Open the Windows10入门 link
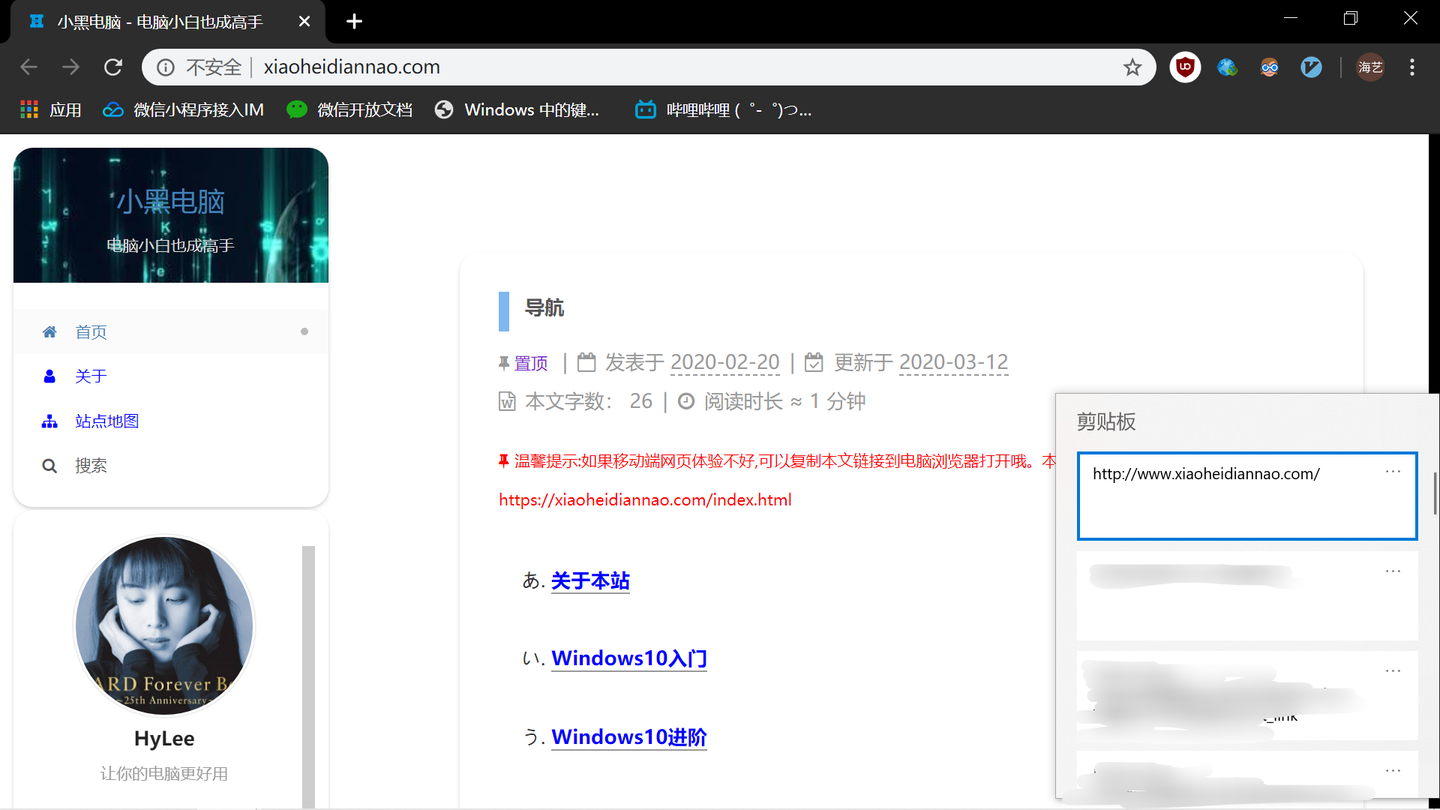1440x810 pixels. coord(628,658)
